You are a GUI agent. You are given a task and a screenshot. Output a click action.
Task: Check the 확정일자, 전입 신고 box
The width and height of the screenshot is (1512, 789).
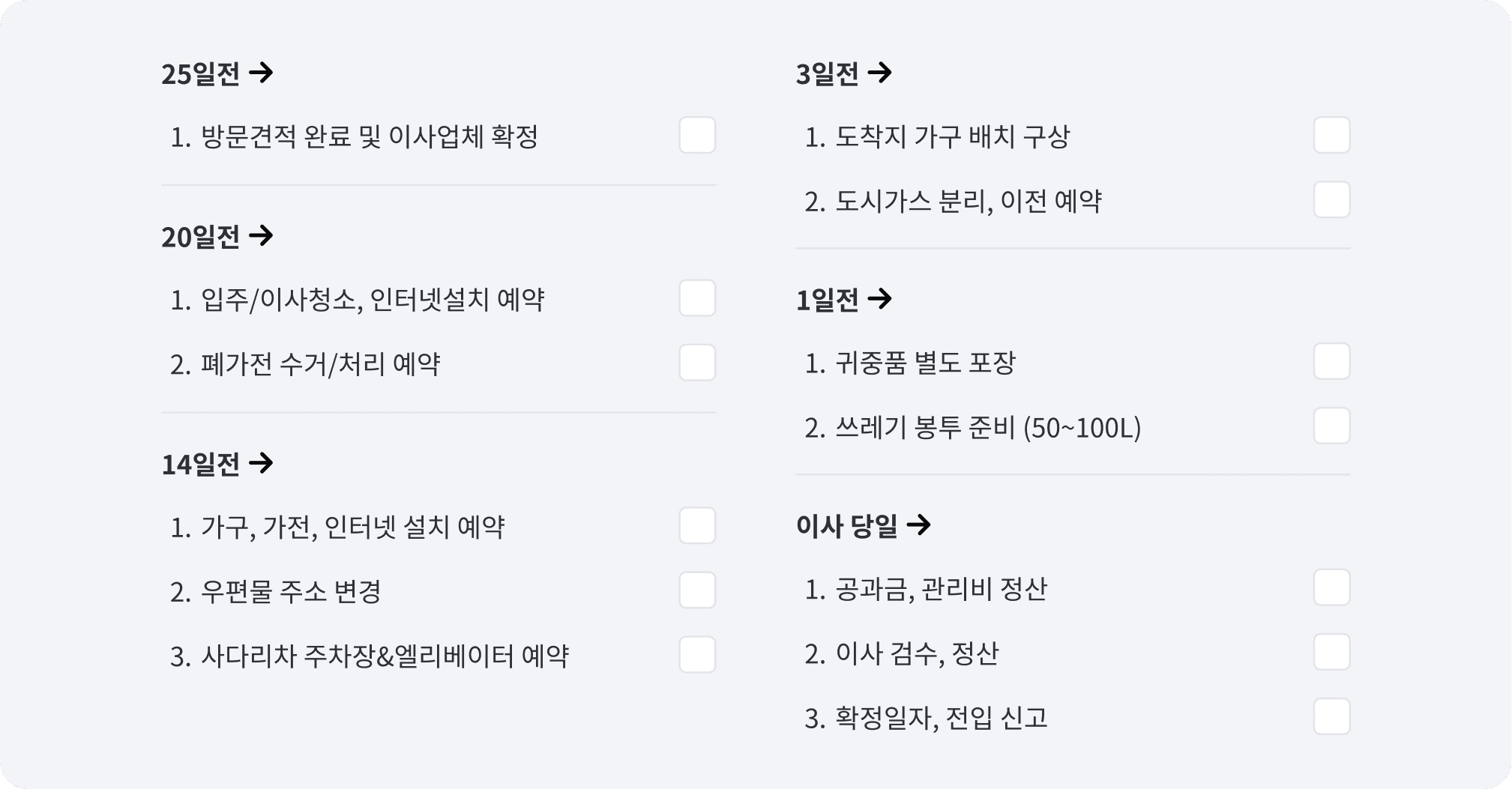pyautogui.click(x=1332, y=716)
